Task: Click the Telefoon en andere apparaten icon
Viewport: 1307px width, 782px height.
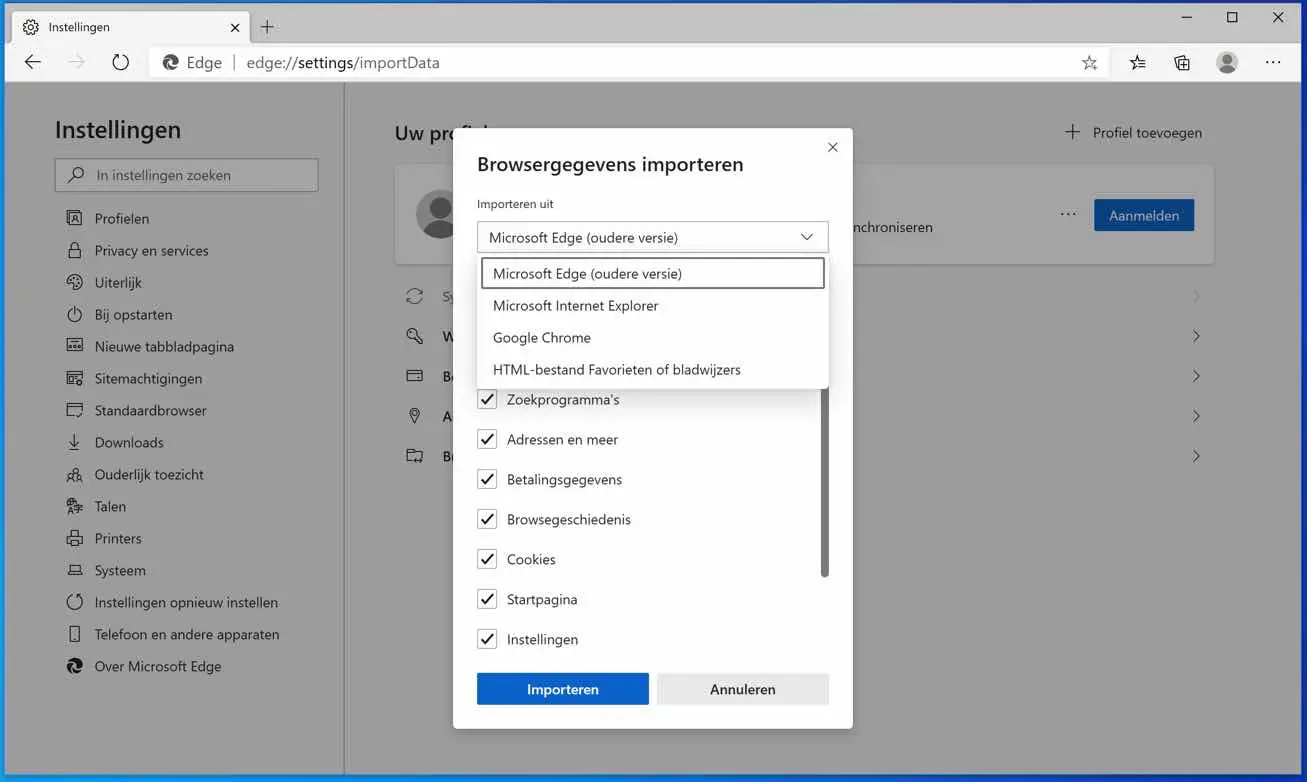Action: (x=74, y=634)
